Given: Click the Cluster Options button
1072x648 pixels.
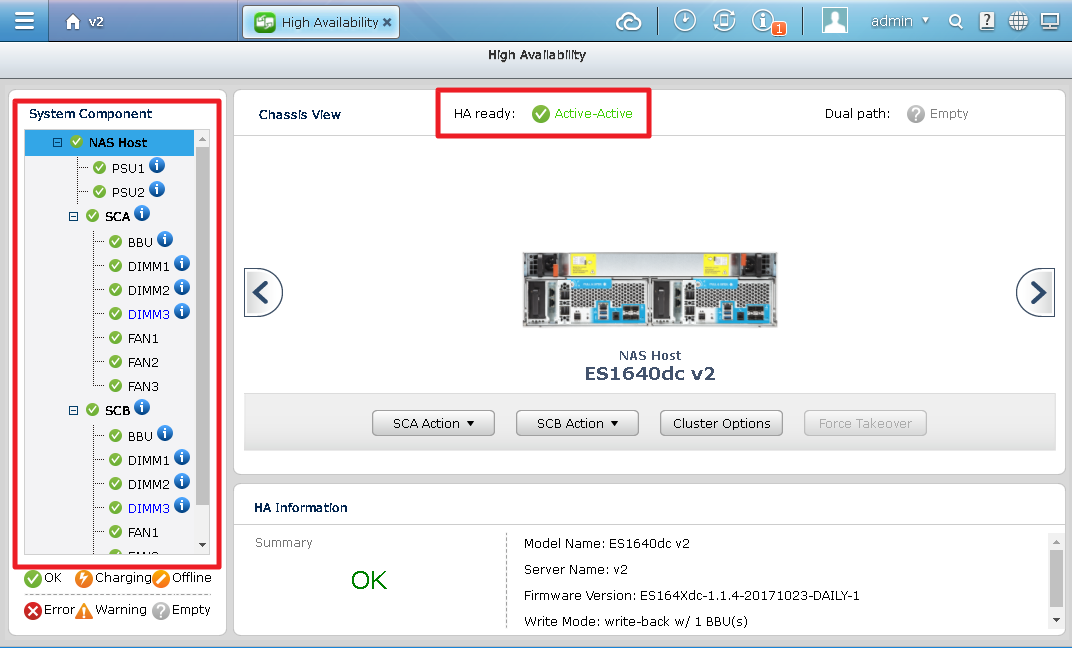Looking at the screenshot, I should 721,423.
